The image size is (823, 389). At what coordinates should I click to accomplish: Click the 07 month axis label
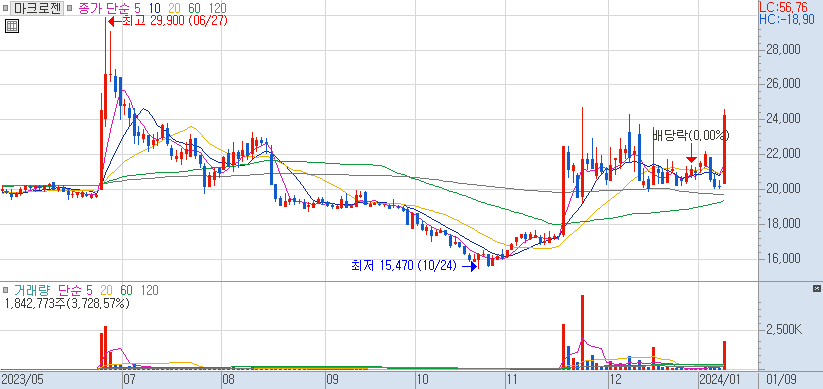click(129, 379)
